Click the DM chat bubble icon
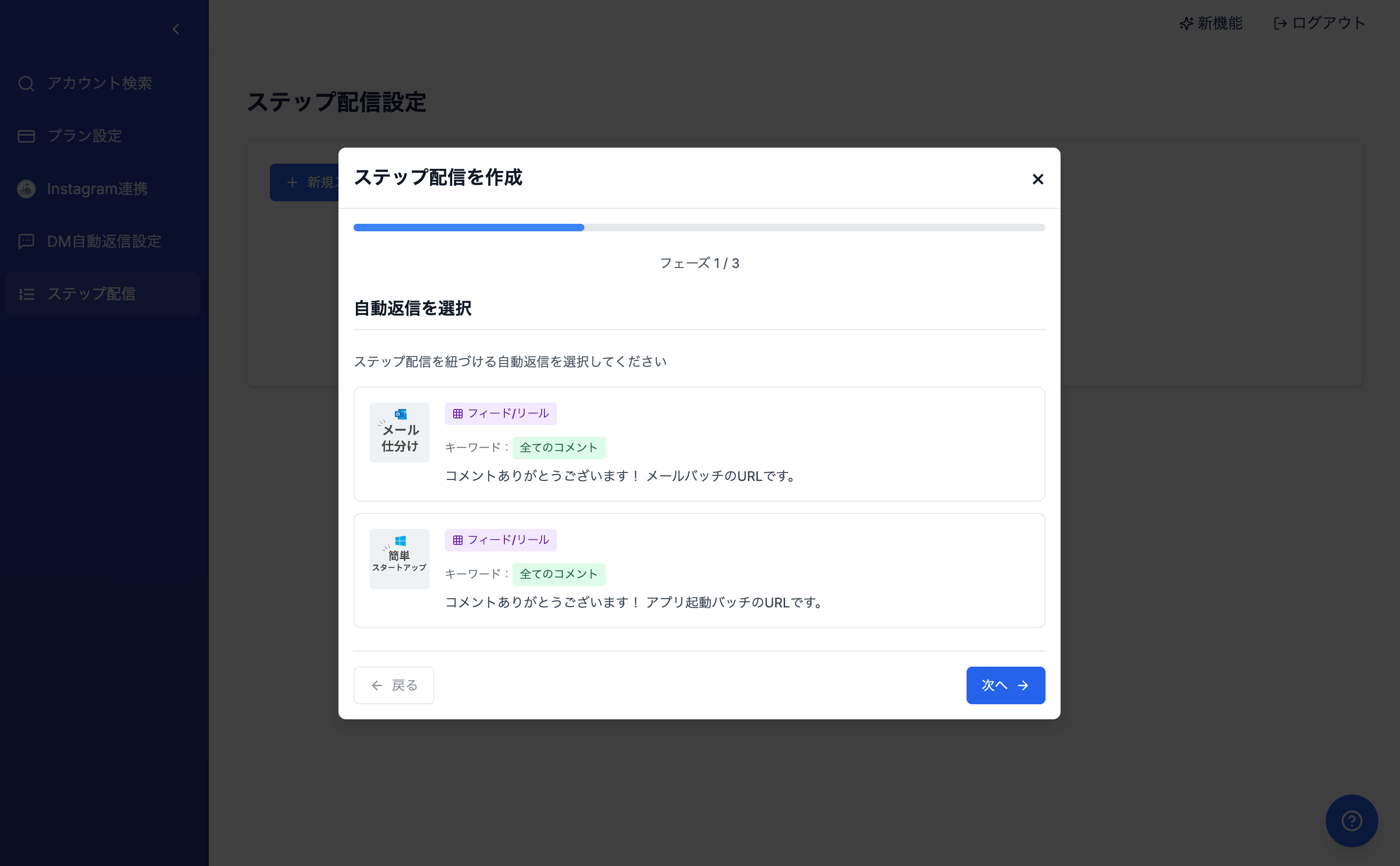The image size is (1400, 866). pos(26,242)
